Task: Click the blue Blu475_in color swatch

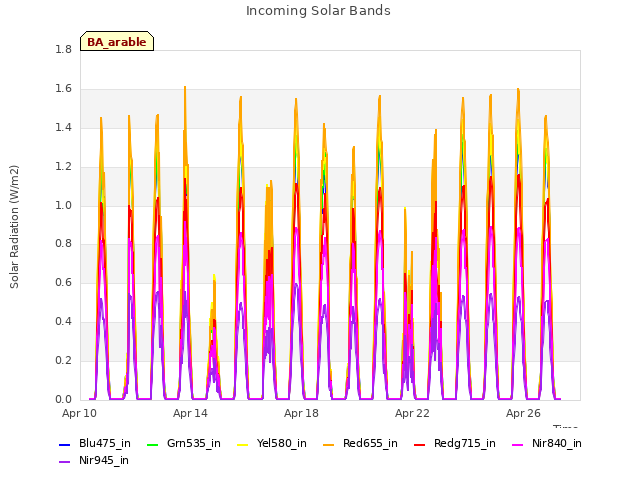Action: pyautogui.click(x=65, y=444)
